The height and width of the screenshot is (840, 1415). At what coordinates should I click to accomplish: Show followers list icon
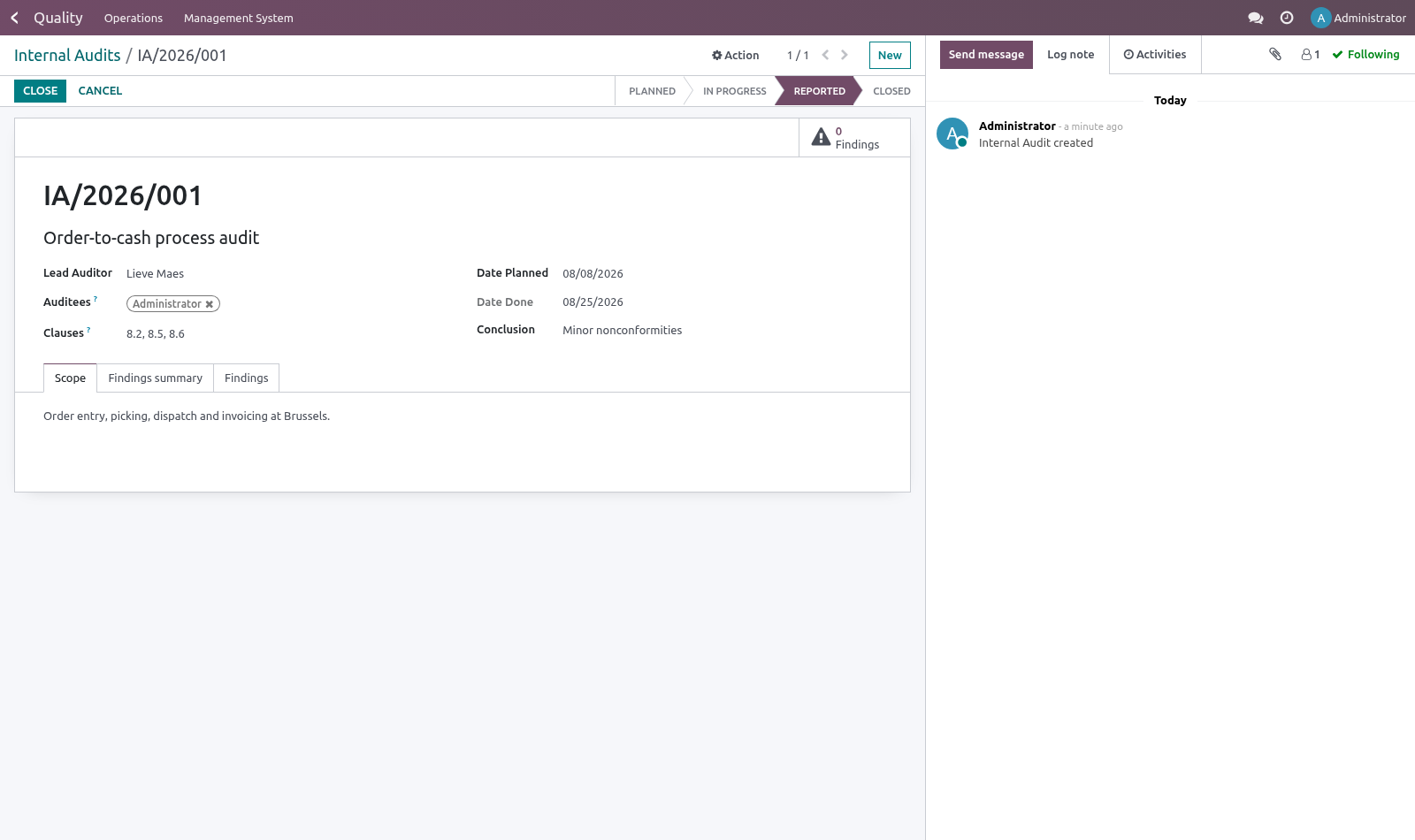[x=1311, y=55]
